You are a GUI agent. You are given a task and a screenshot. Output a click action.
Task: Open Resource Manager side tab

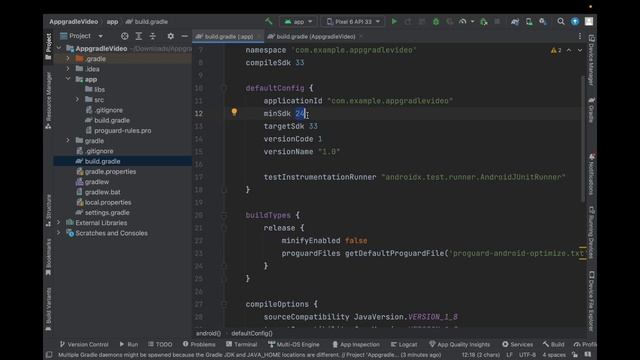(x=49, y=100)
